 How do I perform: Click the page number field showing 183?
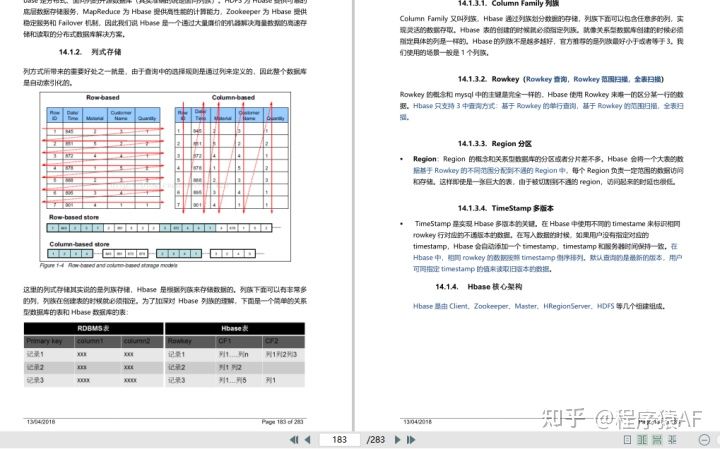tap(339, 439)
